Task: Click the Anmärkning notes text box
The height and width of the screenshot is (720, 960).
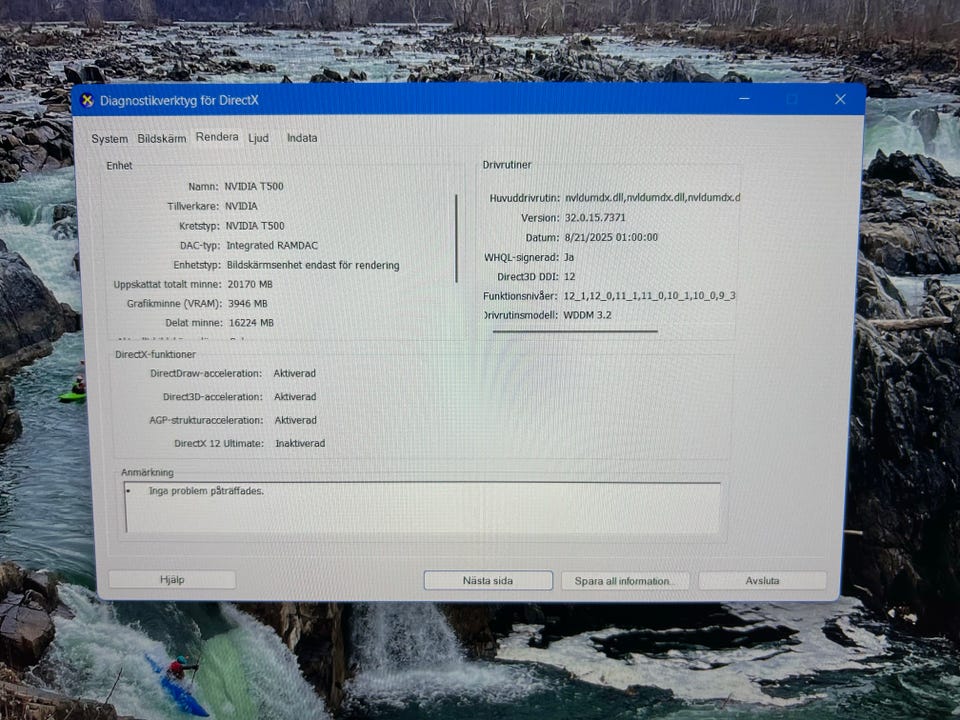Action: (x=422, y=508)
